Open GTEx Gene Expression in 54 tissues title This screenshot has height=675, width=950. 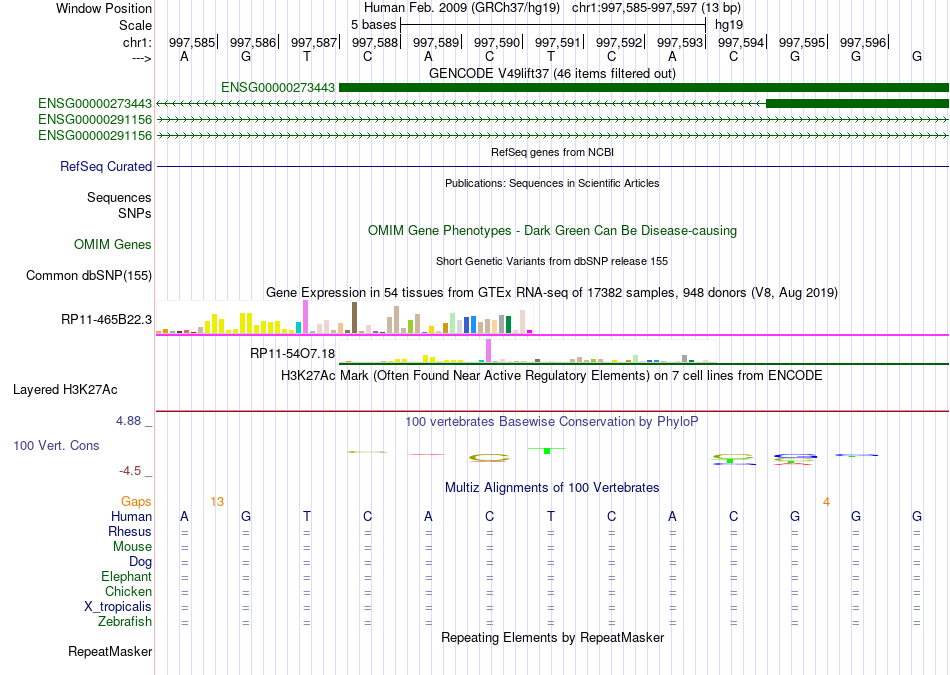click(x=552, y=293)
